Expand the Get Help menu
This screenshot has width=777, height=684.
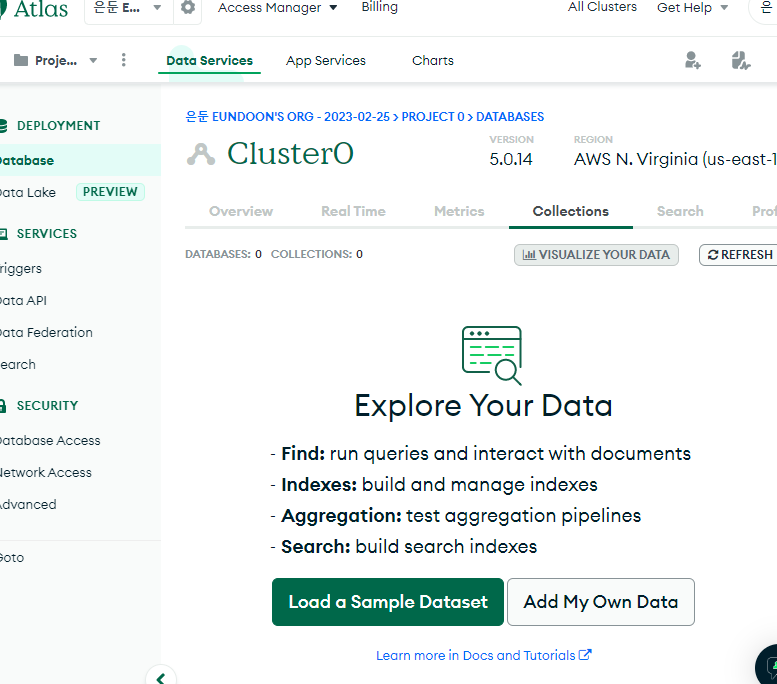click(x=692, y=7)
